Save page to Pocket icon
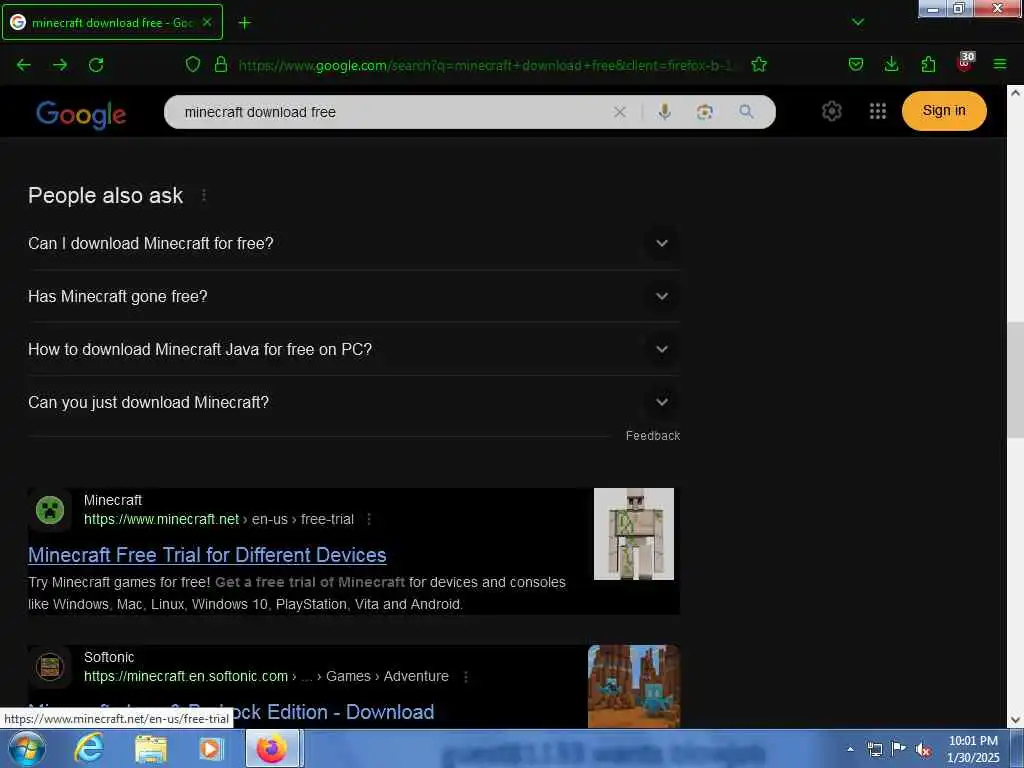 point(856,65)
